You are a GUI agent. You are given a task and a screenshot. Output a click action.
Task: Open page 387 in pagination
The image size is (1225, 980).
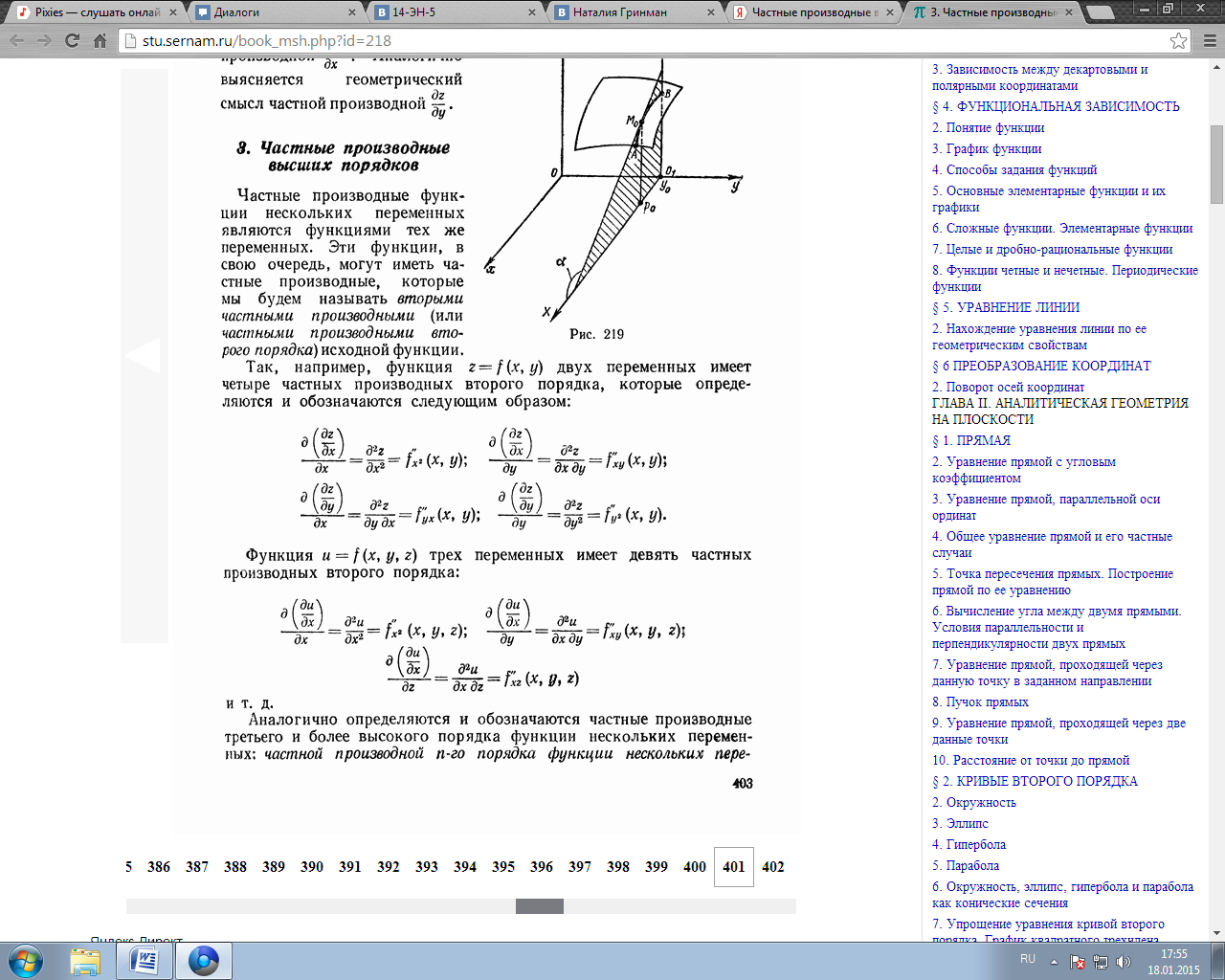coord(197,867)
